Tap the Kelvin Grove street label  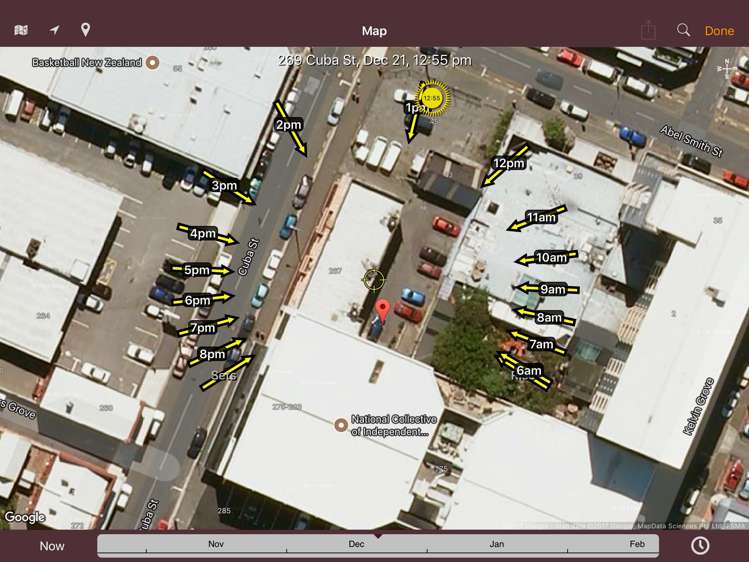point(699,406)
